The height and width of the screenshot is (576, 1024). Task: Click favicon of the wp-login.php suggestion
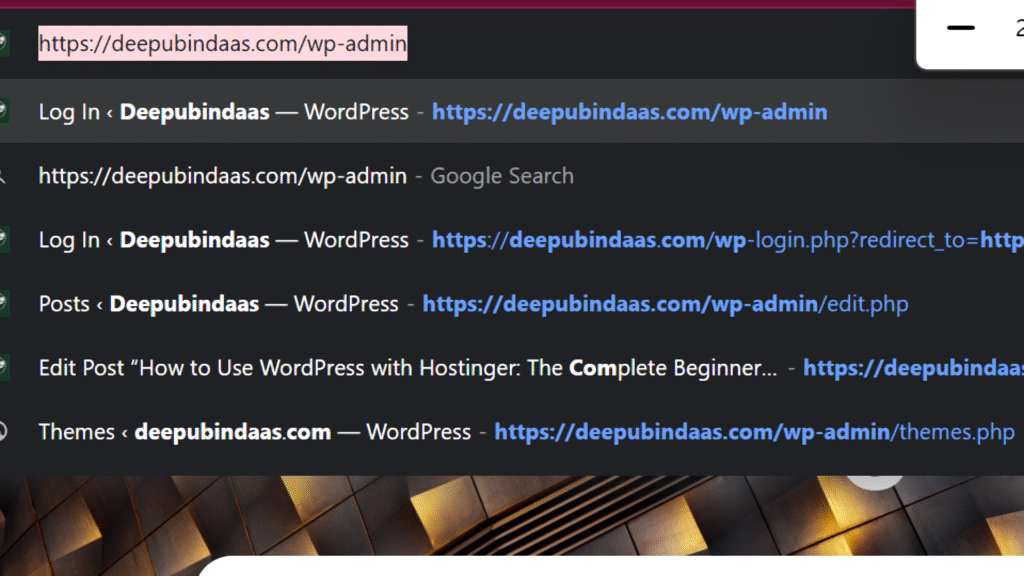click(3, 240)
